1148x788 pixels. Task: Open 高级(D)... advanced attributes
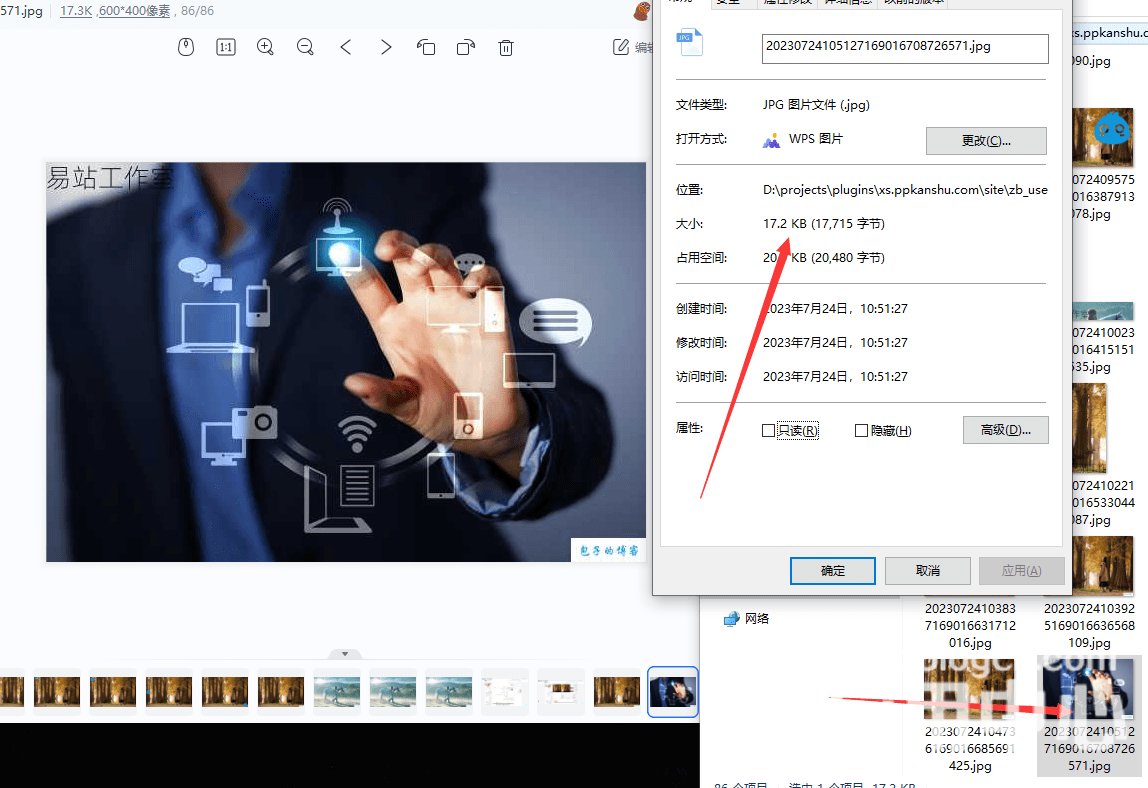[x=1005, y=430]
